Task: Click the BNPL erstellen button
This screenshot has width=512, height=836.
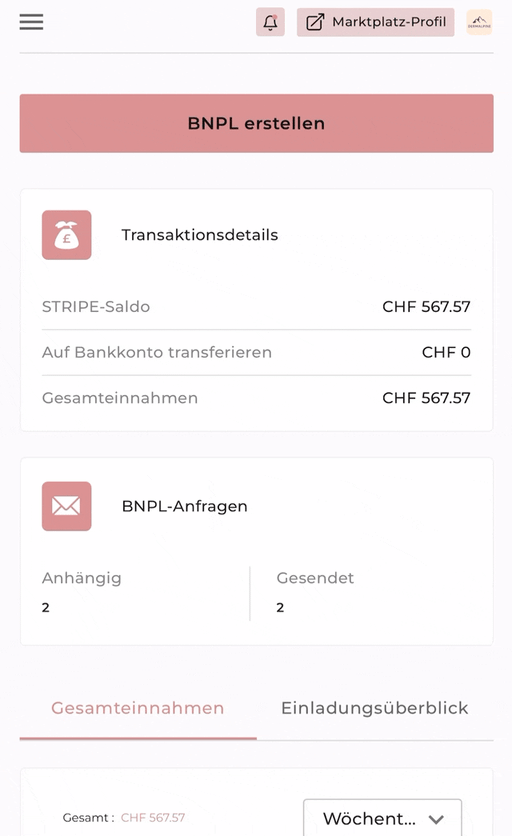Action: [x=257, y=123]
